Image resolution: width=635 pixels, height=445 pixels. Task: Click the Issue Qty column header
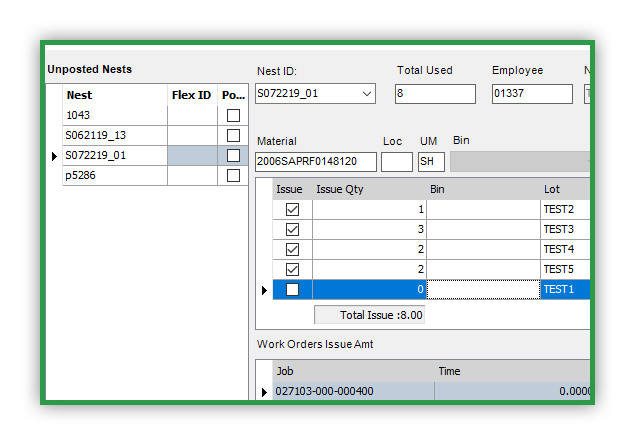point(369,189)
